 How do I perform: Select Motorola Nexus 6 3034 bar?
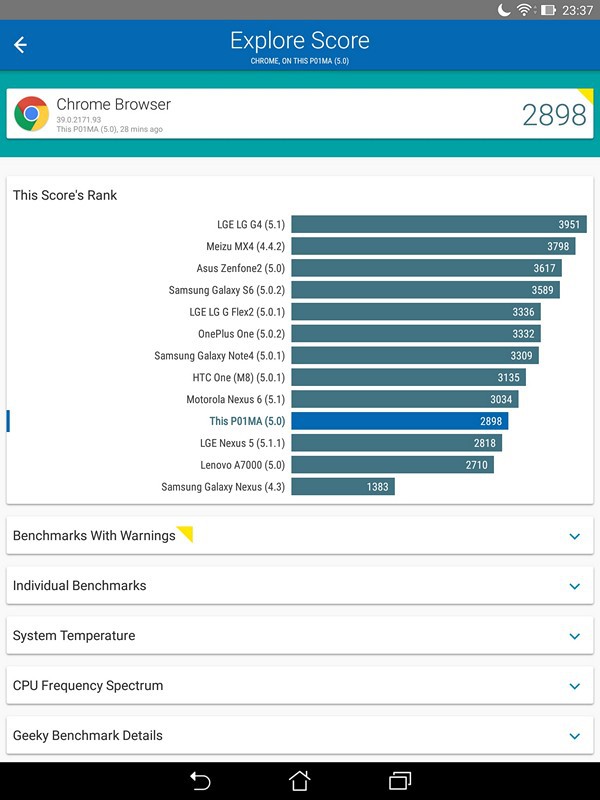(x=405, y=399)
